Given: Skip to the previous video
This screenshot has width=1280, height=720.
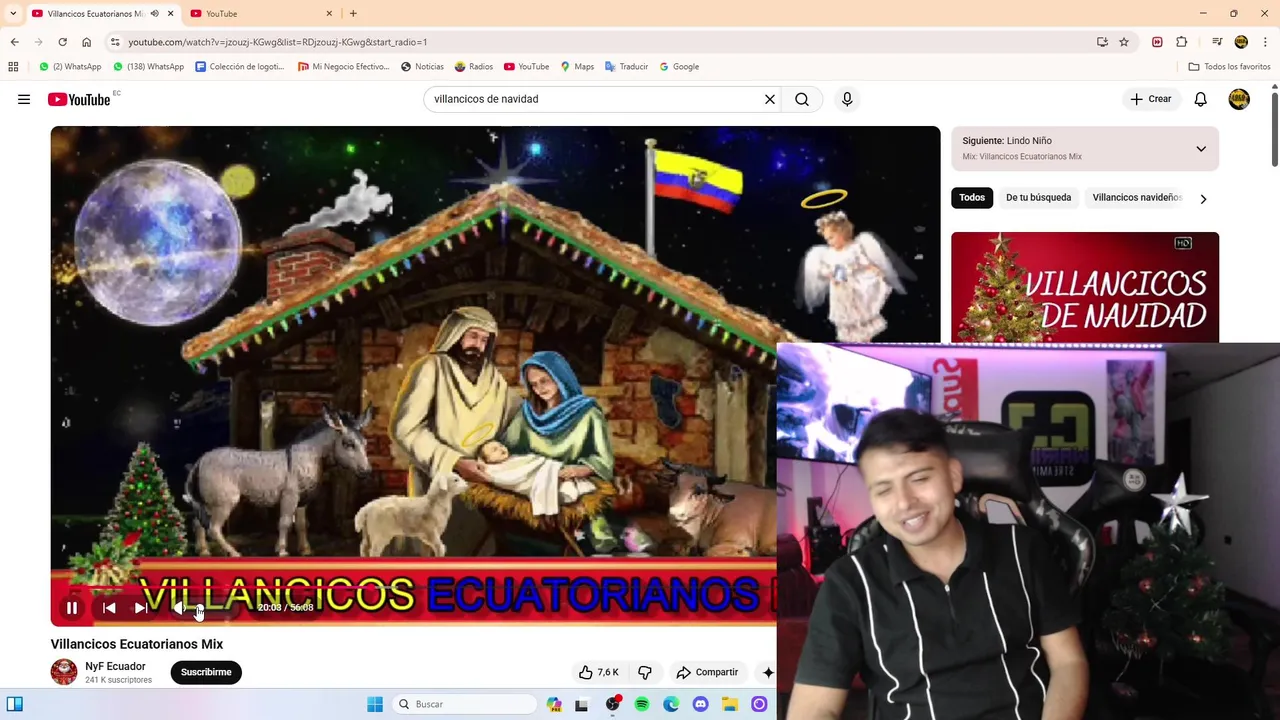Looking at the screenshot, I should [x=109, y=608].
